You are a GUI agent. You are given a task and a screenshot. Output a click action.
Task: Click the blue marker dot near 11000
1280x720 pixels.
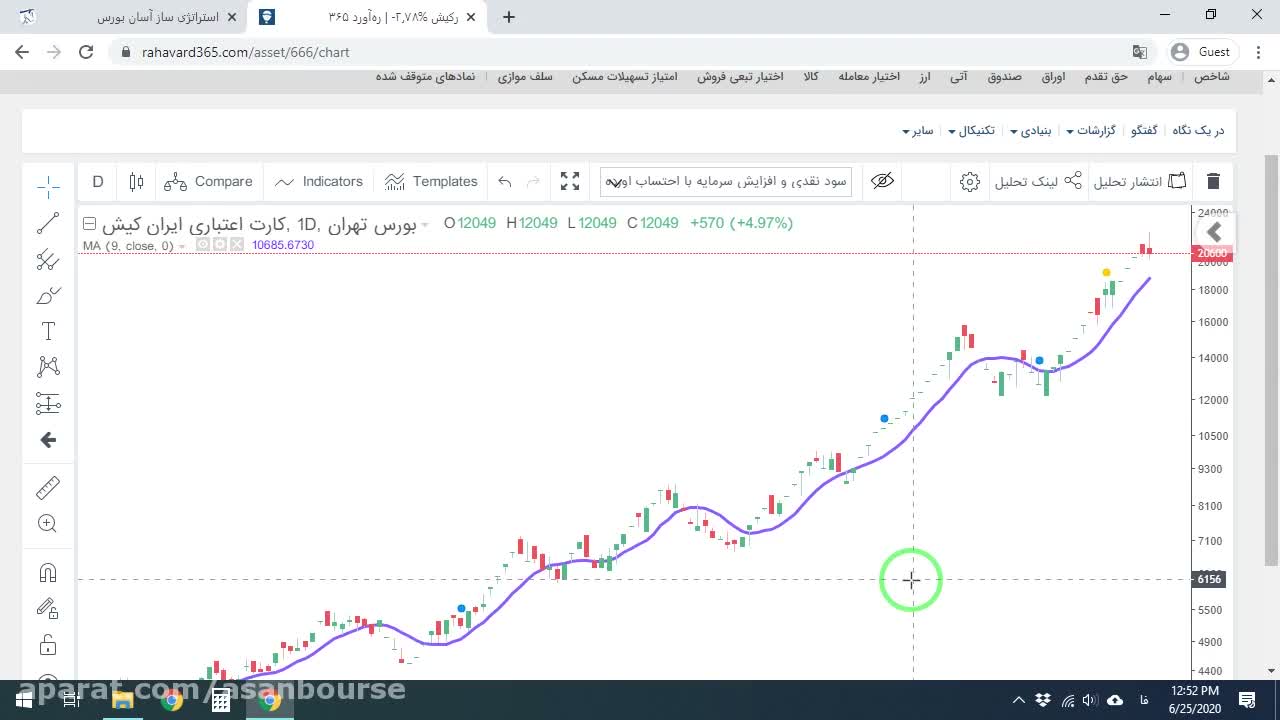coord(884,418)
